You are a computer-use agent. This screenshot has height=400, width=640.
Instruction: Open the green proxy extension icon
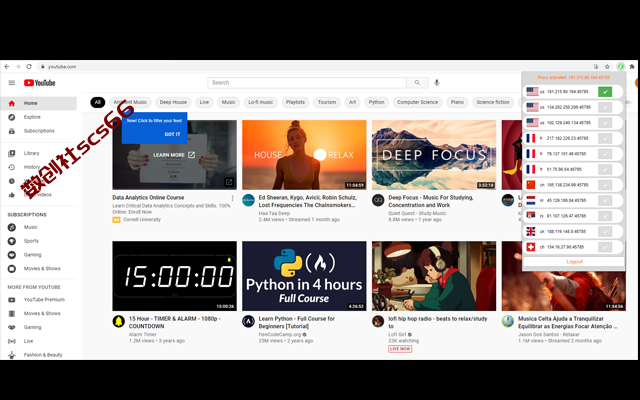[621, 66]
